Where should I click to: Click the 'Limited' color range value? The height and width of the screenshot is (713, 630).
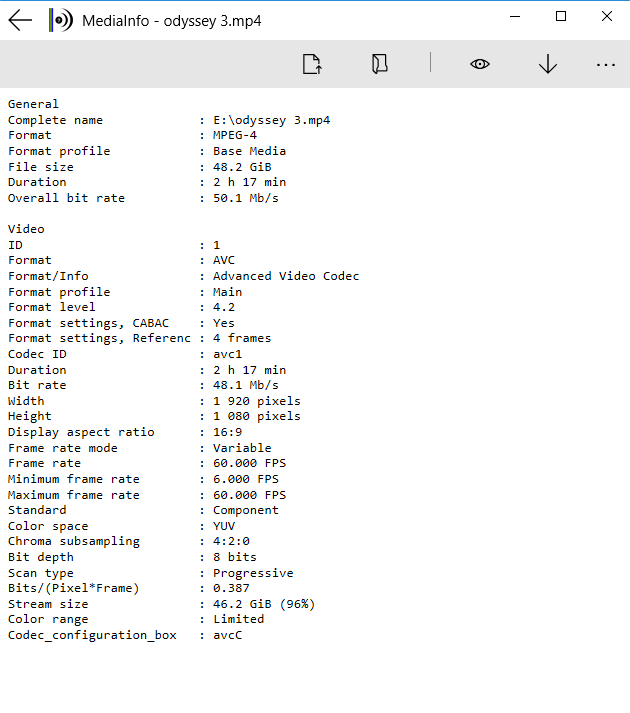click(238, 619)
